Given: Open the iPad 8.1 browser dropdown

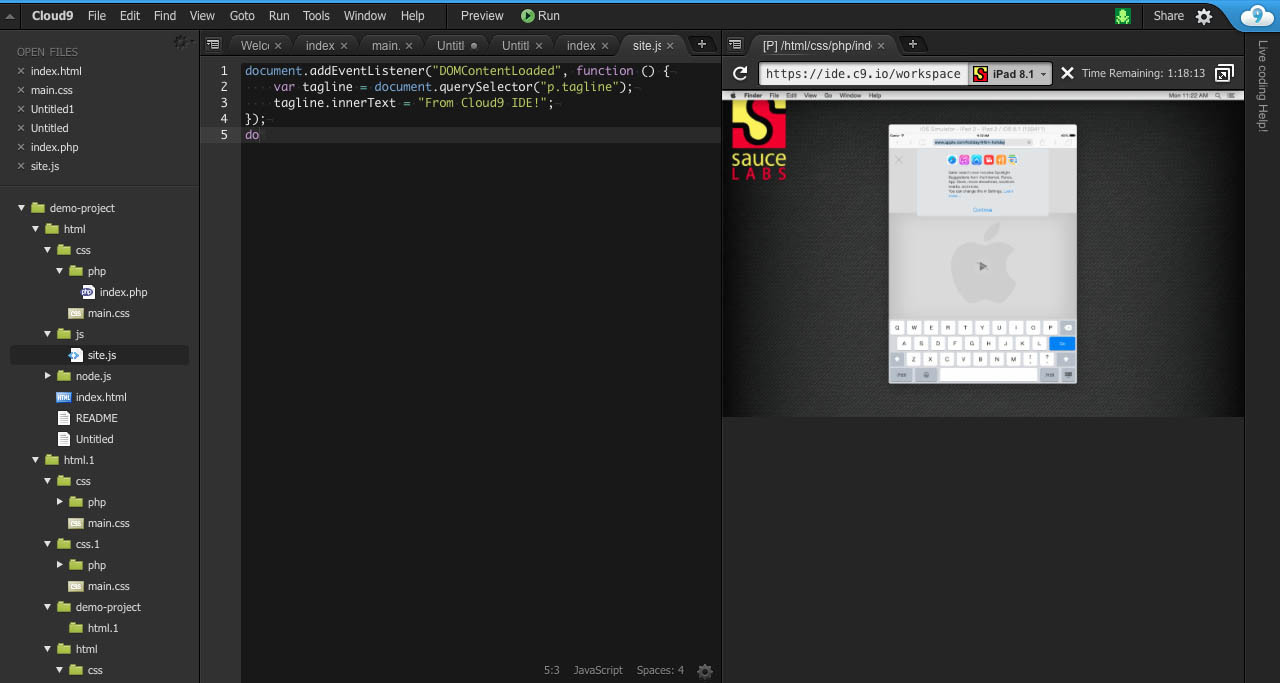Looking at the screenshot, I should [1010, 74].
